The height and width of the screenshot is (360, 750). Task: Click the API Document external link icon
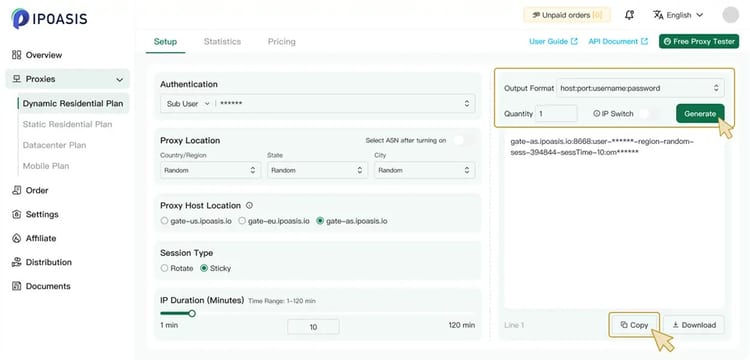click(644, 42)
